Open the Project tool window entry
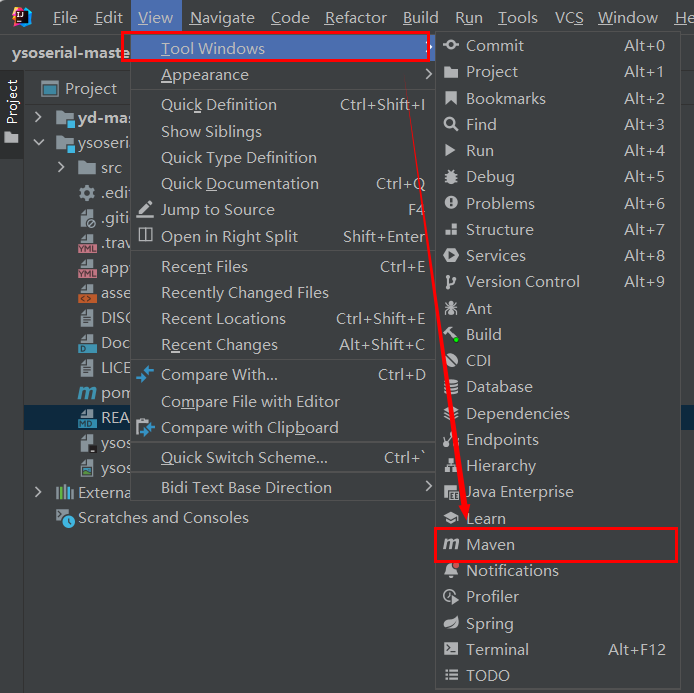Viewport: 694px width, 693px height. pyautogui.click(x=558, y=72)
